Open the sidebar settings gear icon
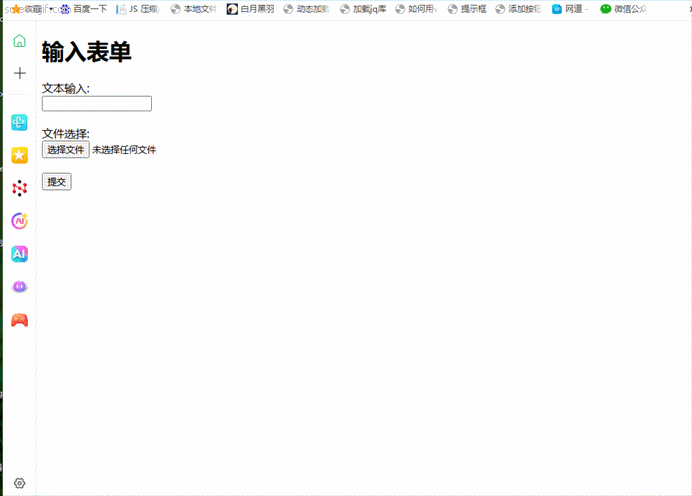Viewport: 692px width, 496px height. (19, 483)
